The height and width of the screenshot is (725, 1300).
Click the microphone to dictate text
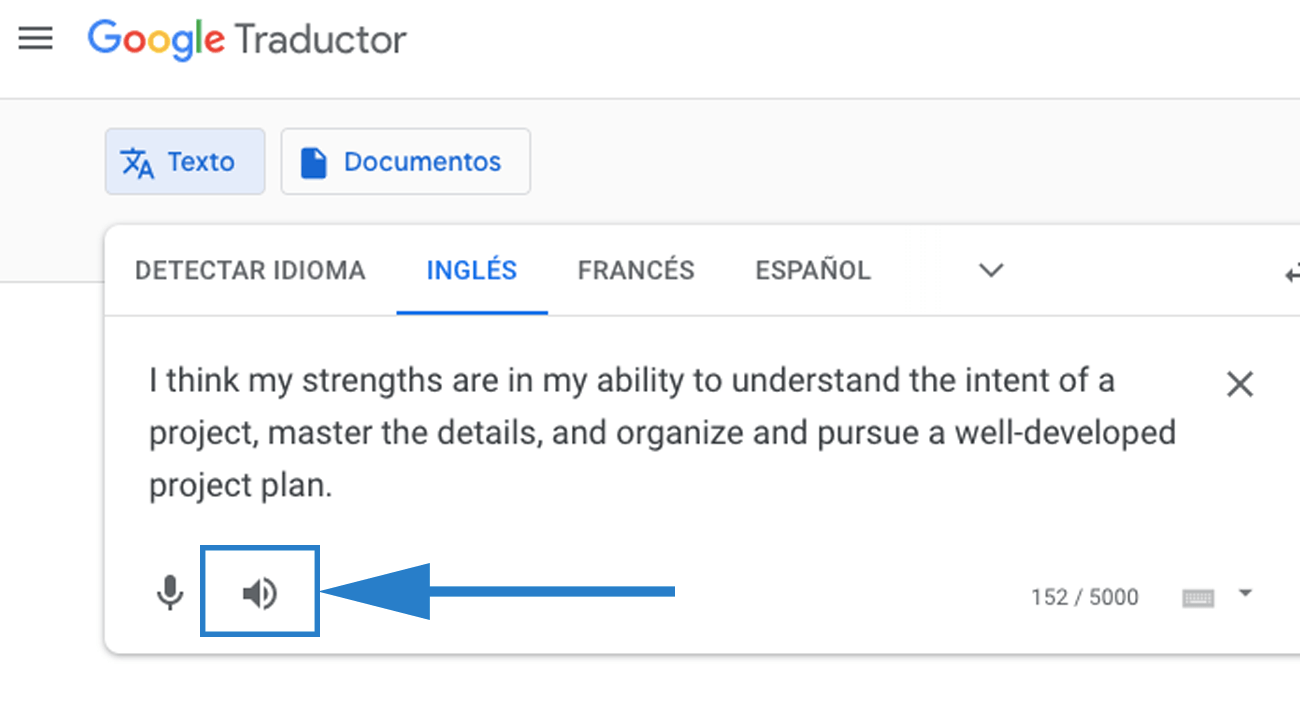click(x=170, y=591)
